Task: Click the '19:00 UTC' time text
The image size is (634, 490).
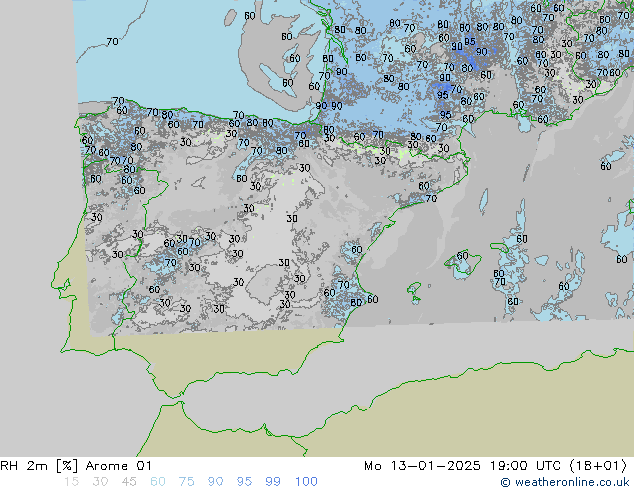Action: [525, 466]
